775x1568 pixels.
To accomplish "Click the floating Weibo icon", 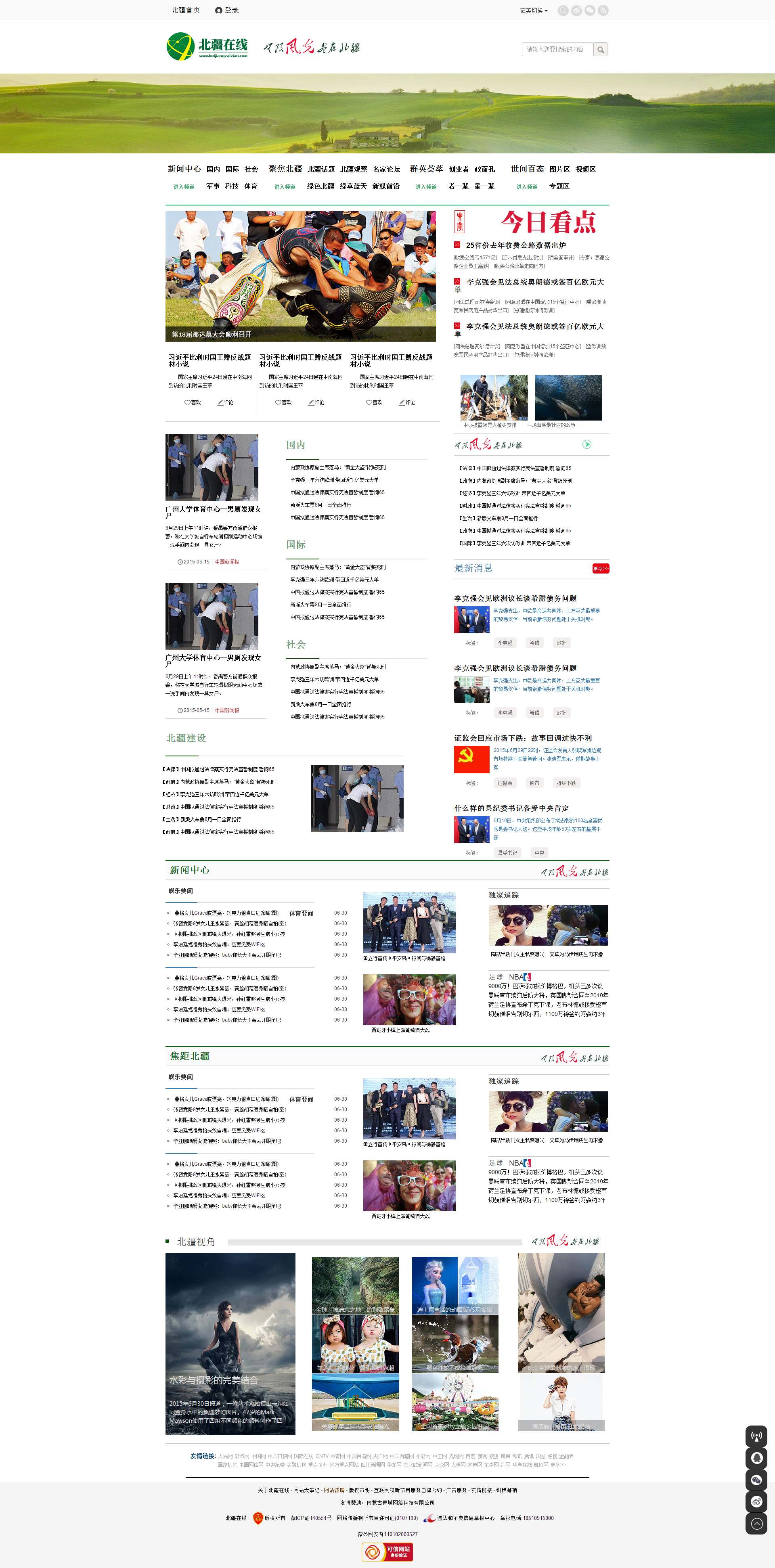I will click(756, 1502).
